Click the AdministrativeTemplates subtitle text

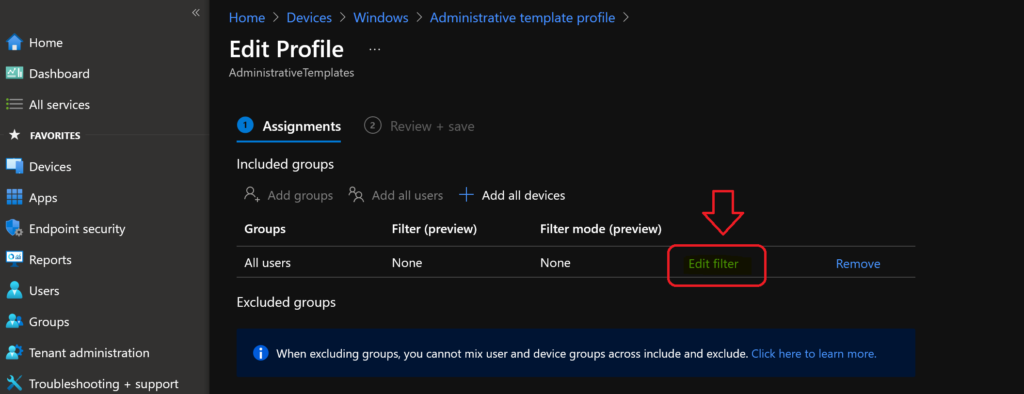click(x=291, y=73)
